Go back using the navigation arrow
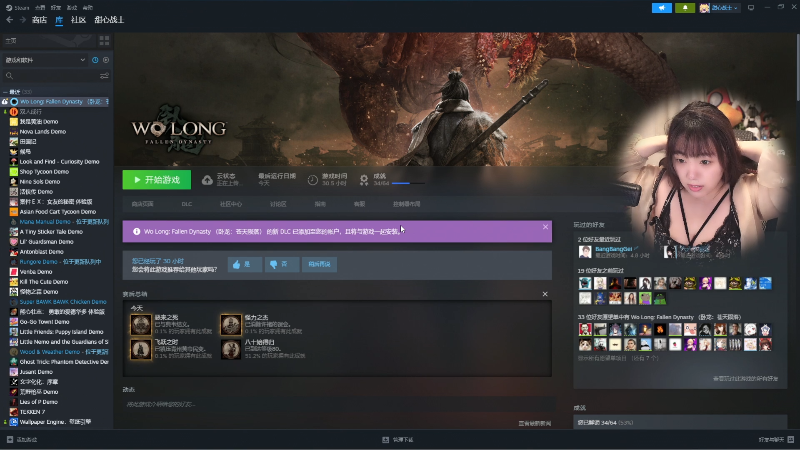Viewport: 800px width, 450px height. point(10,19)
